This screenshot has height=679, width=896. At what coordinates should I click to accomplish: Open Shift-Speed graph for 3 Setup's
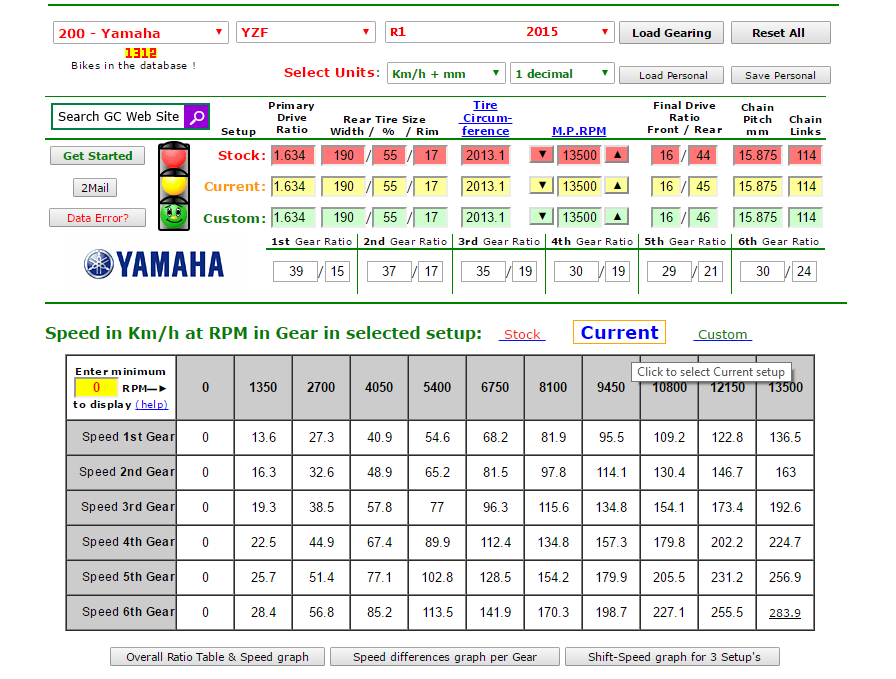click(671, 657)
